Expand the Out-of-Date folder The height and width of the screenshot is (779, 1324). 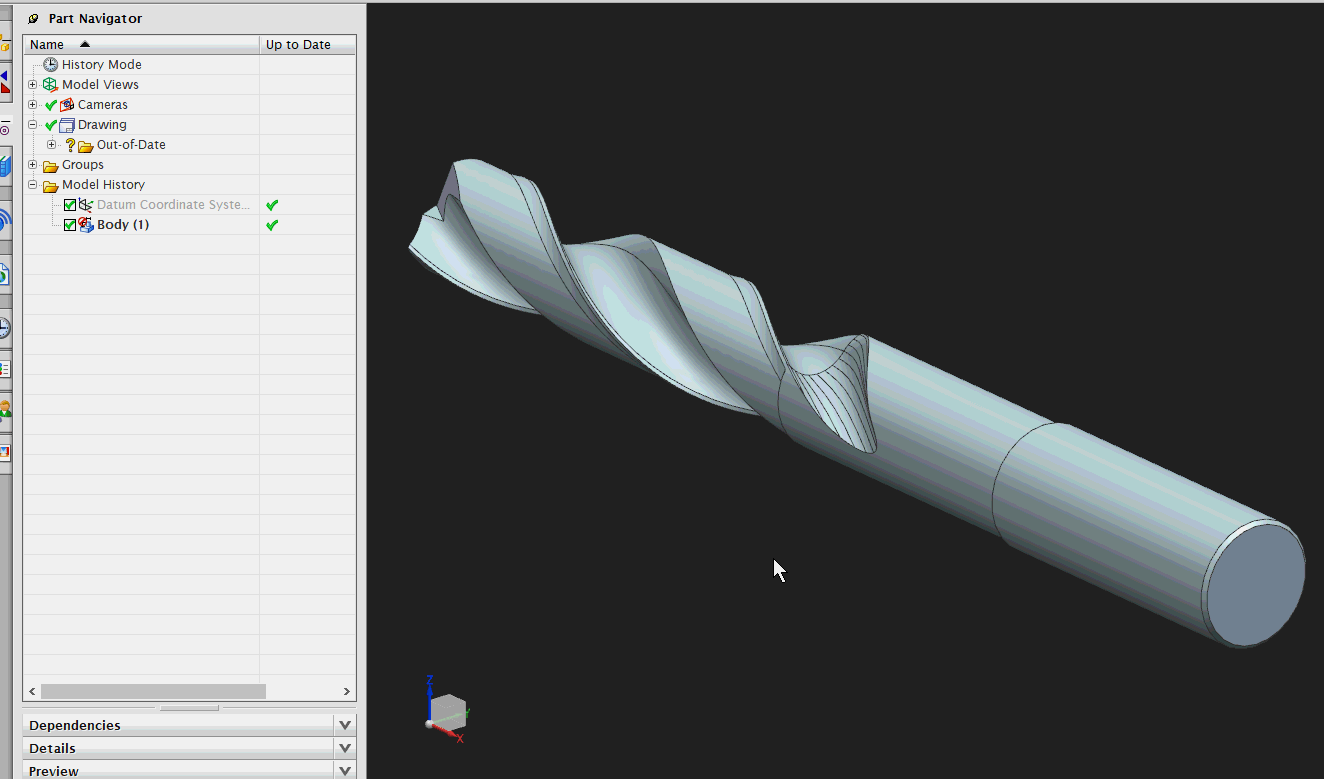coord(51,145)
